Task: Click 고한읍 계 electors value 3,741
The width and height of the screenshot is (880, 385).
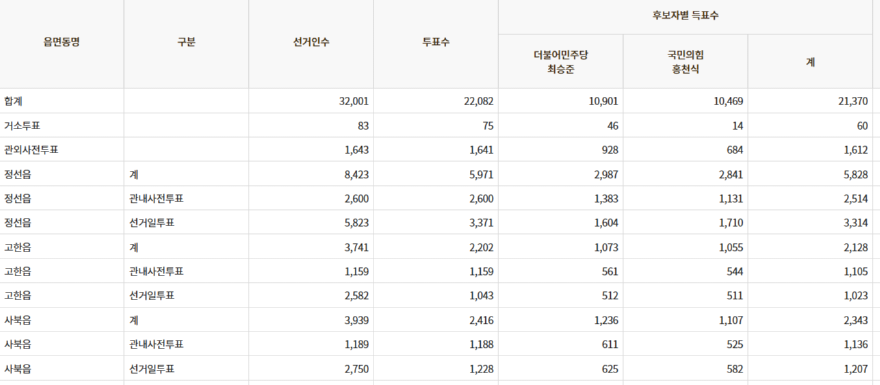Action: (x=356, y=248)
